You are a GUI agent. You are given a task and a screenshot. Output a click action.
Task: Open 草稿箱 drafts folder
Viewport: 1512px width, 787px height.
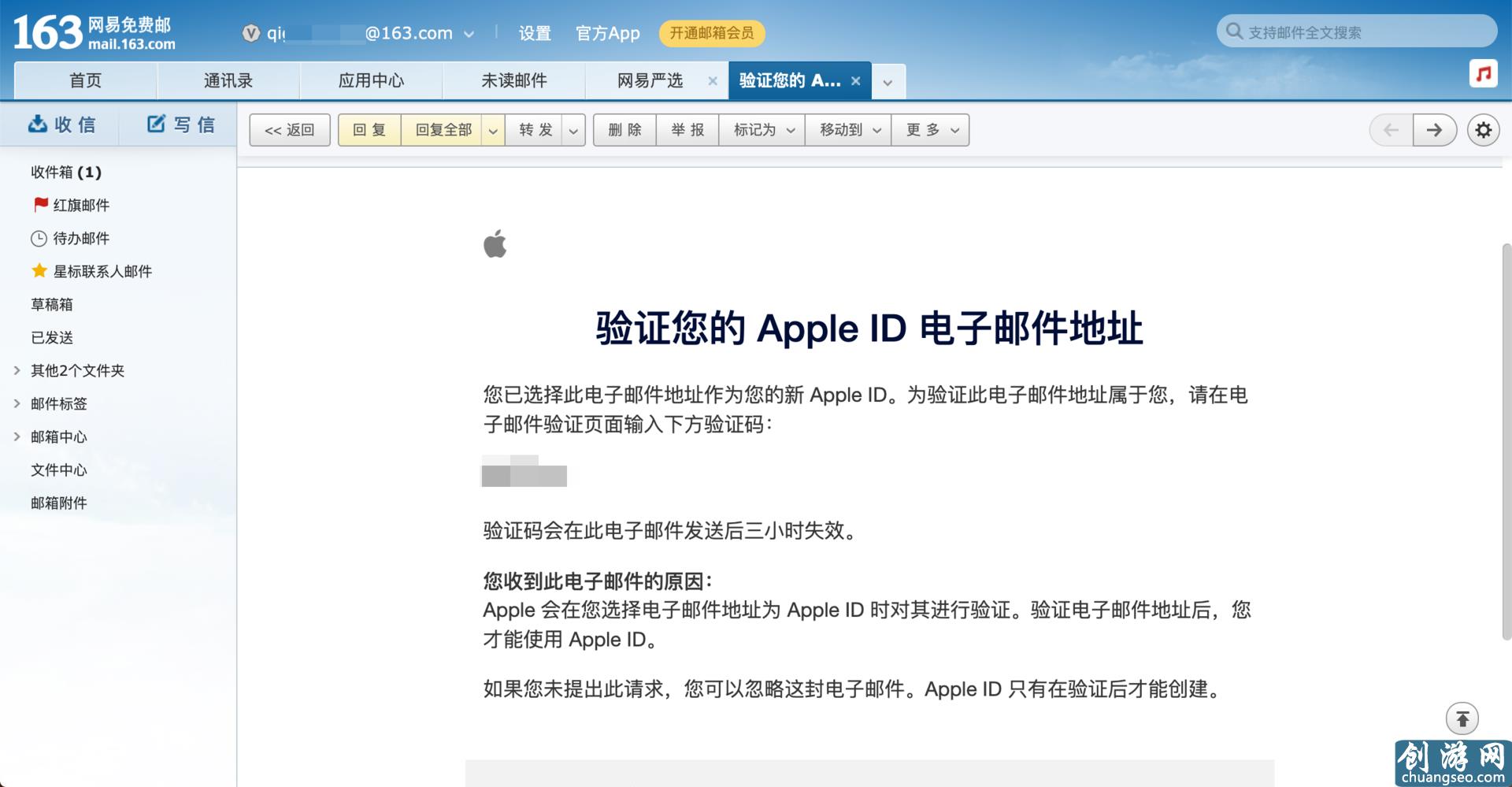tap(52, 304)
